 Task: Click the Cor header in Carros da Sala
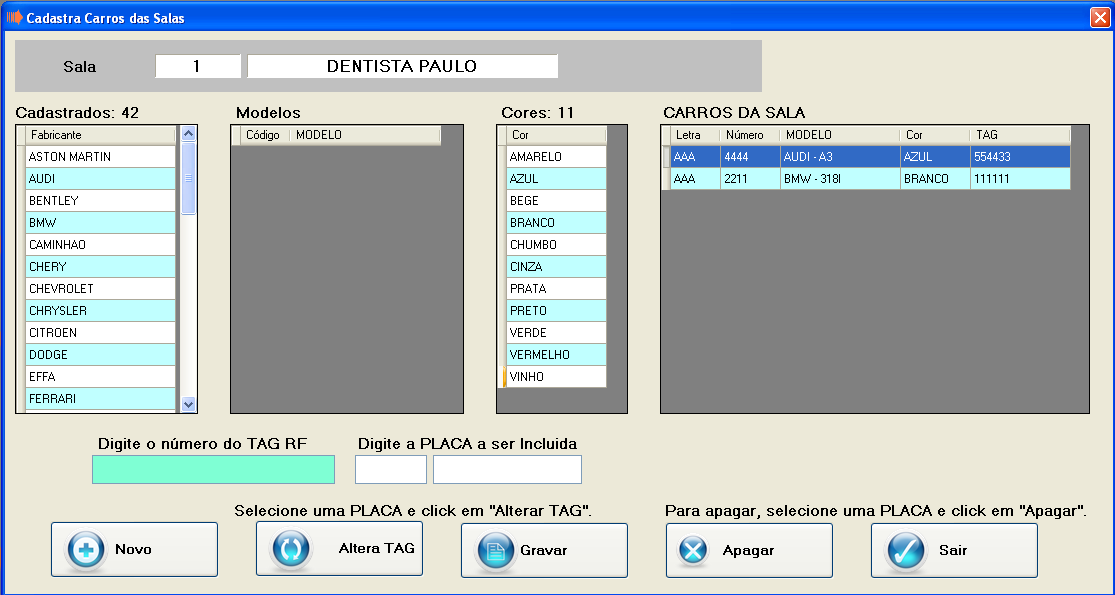pos(935,135)
